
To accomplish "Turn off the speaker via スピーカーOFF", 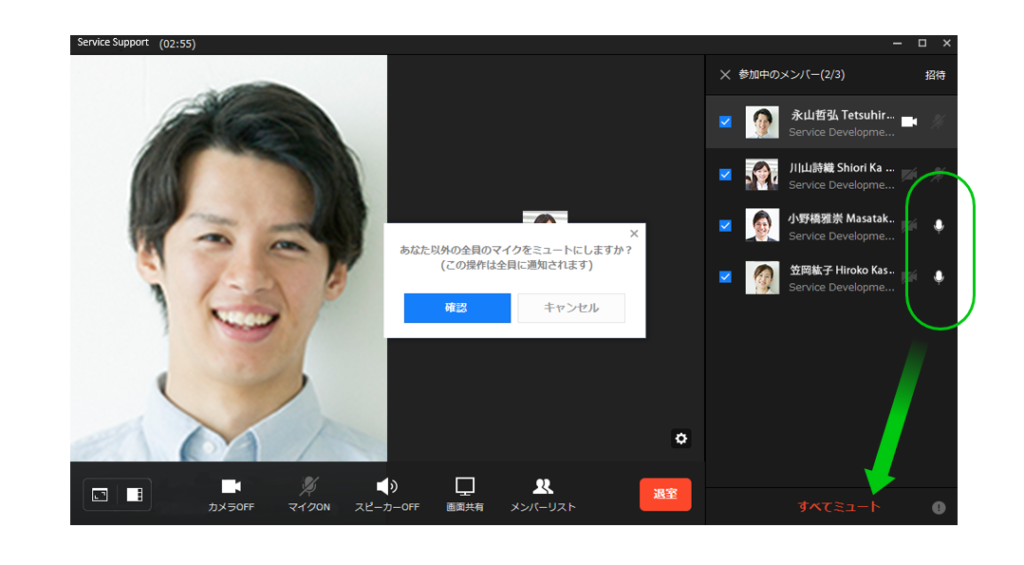I will point(387,487).
